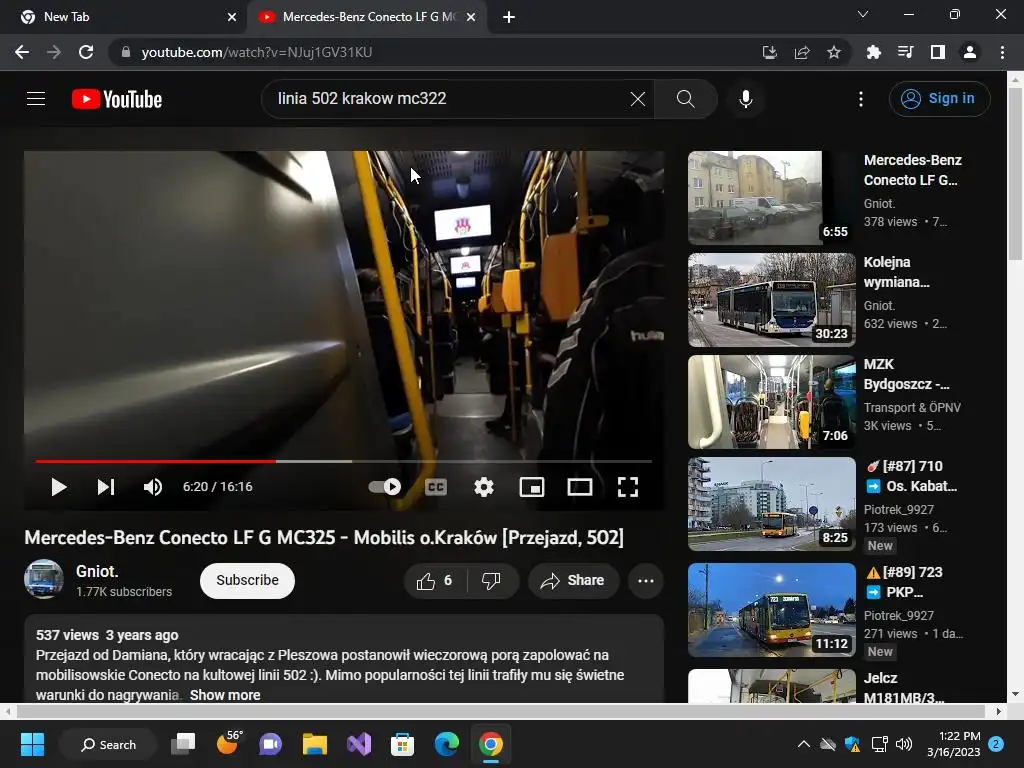The height and width of the screenshot is (768, 1024).
Task: Start voice search with the microphone
Action: pyautogui.click(x=746, y=99)
